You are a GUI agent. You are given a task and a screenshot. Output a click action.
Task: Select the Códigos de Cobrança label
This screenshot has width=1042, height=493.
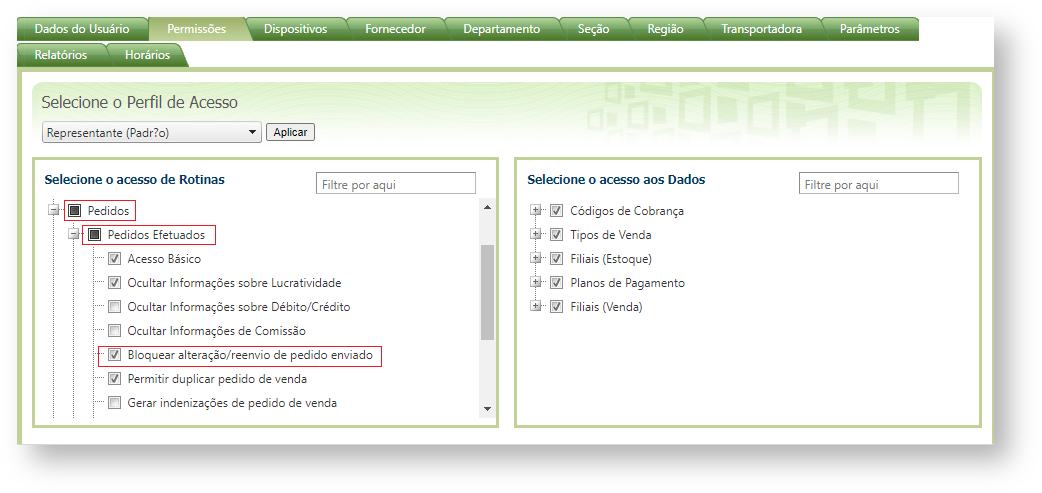(627, 211)
